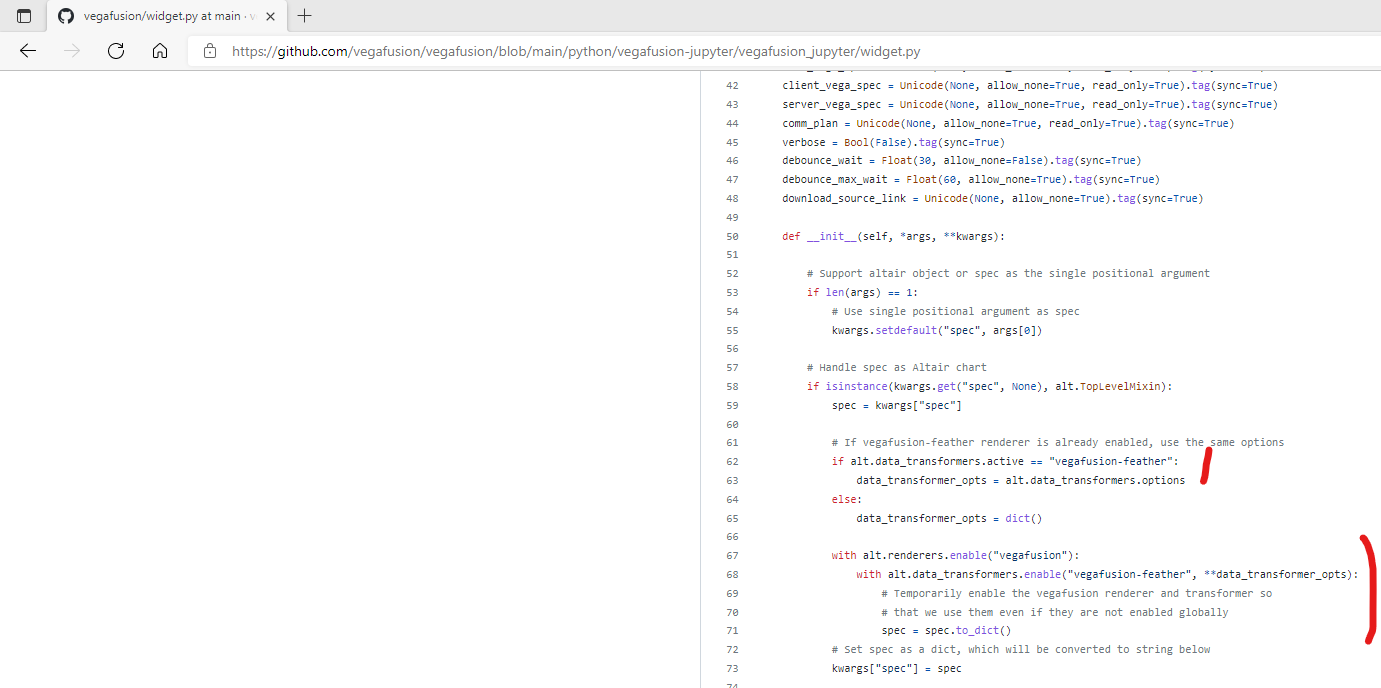
Task: View site information via lock icon
Action: click(x=210, y=51)
